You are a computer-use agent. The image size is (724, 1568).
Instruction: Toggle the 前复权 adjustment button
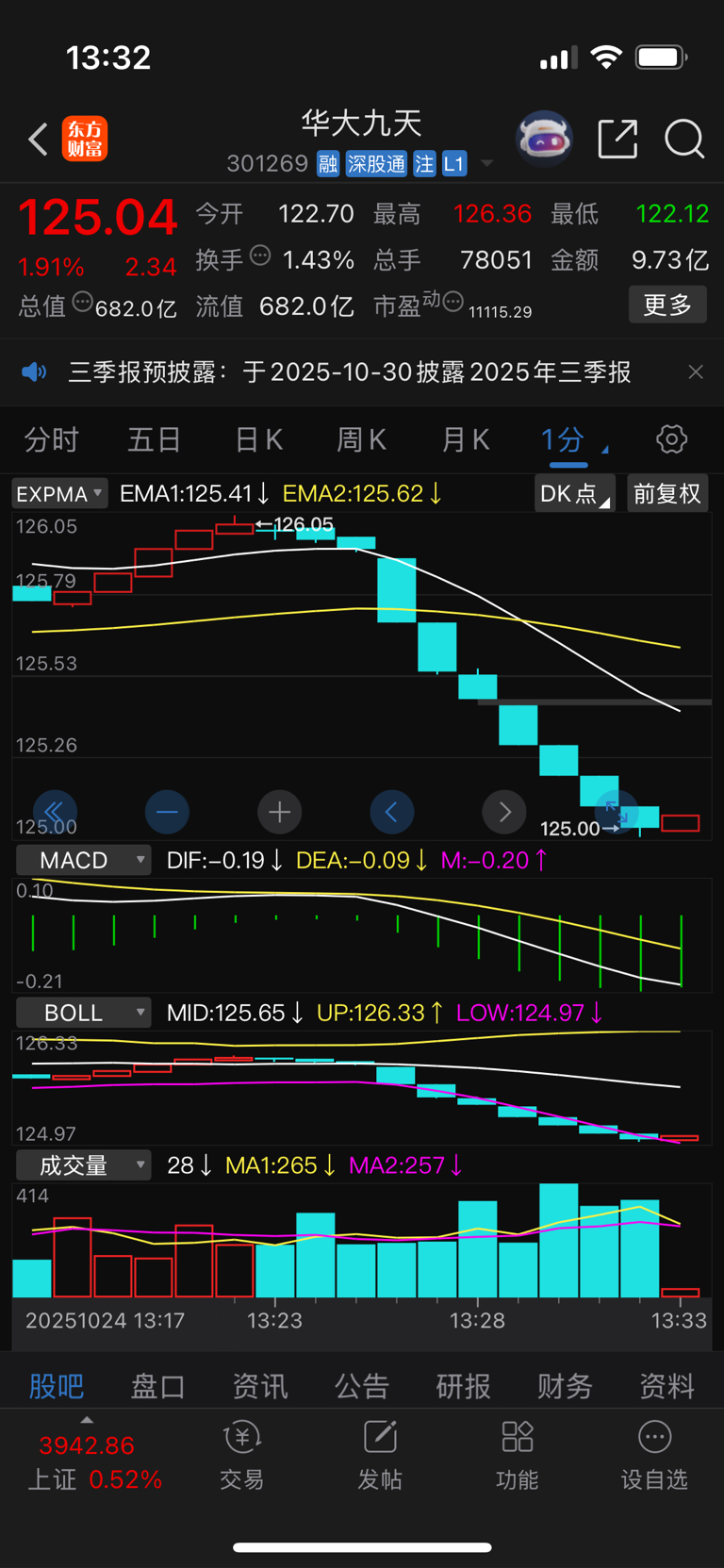pos(667,494)
